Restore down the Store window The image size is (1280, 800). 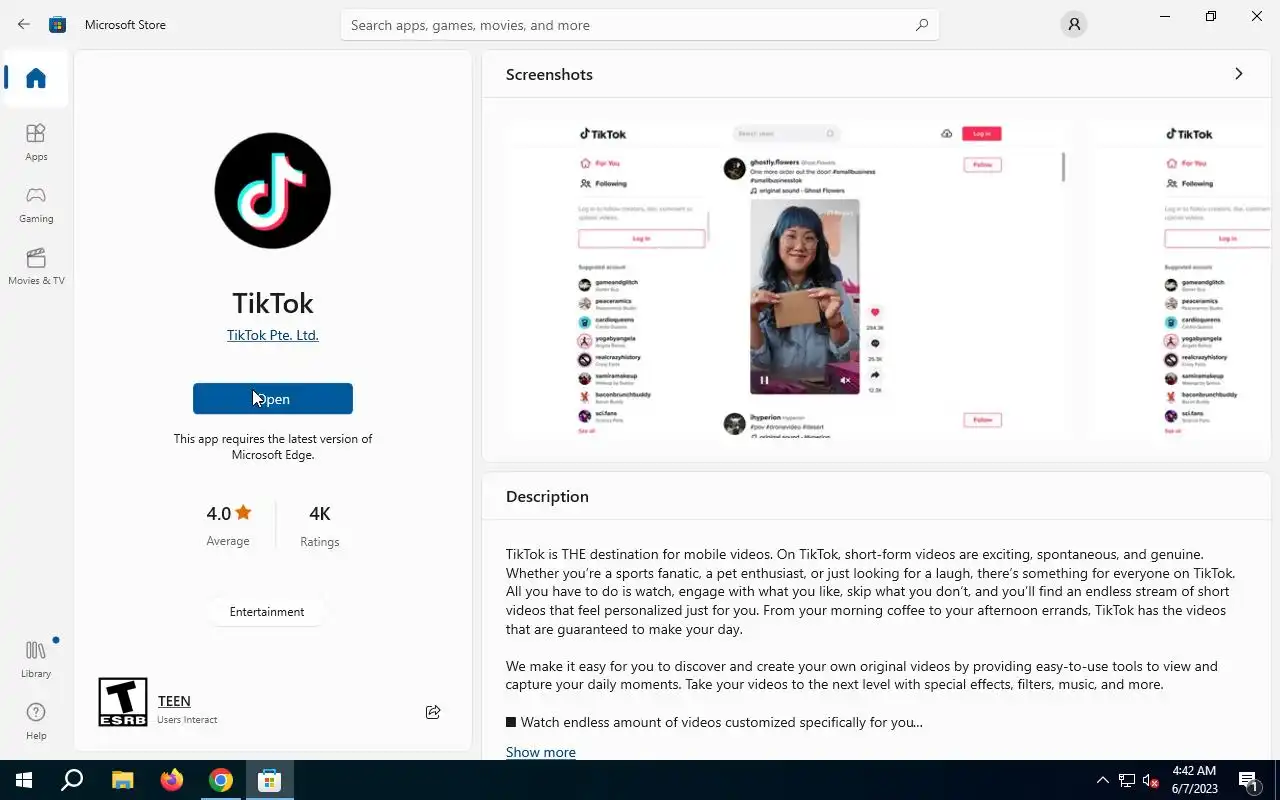pyautogui.click(x=1211, y=16)
